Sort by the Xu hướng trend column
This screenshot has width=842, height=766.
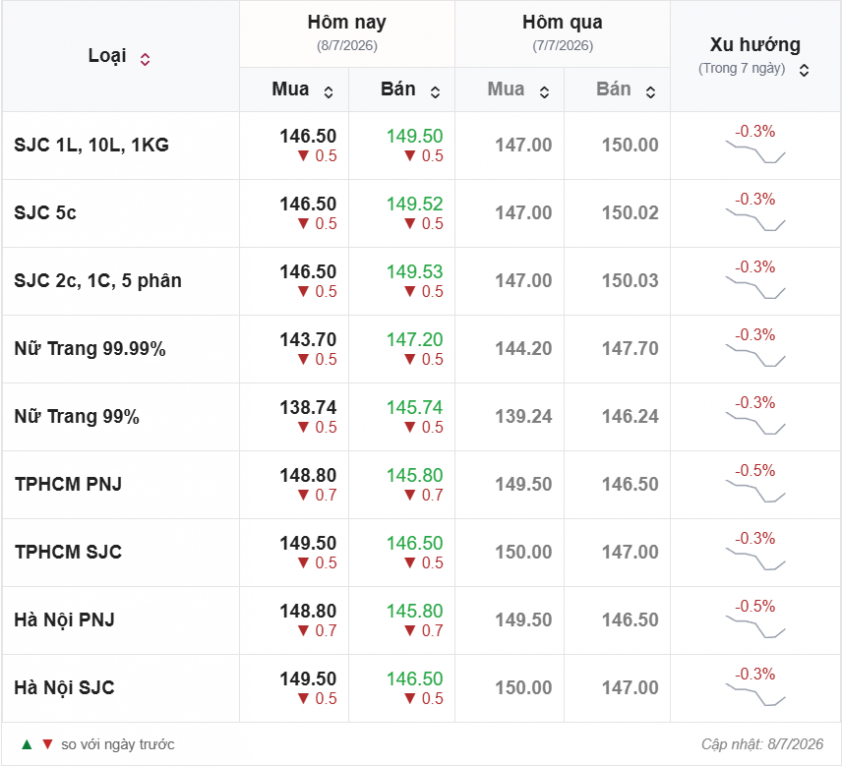[804, 70]
